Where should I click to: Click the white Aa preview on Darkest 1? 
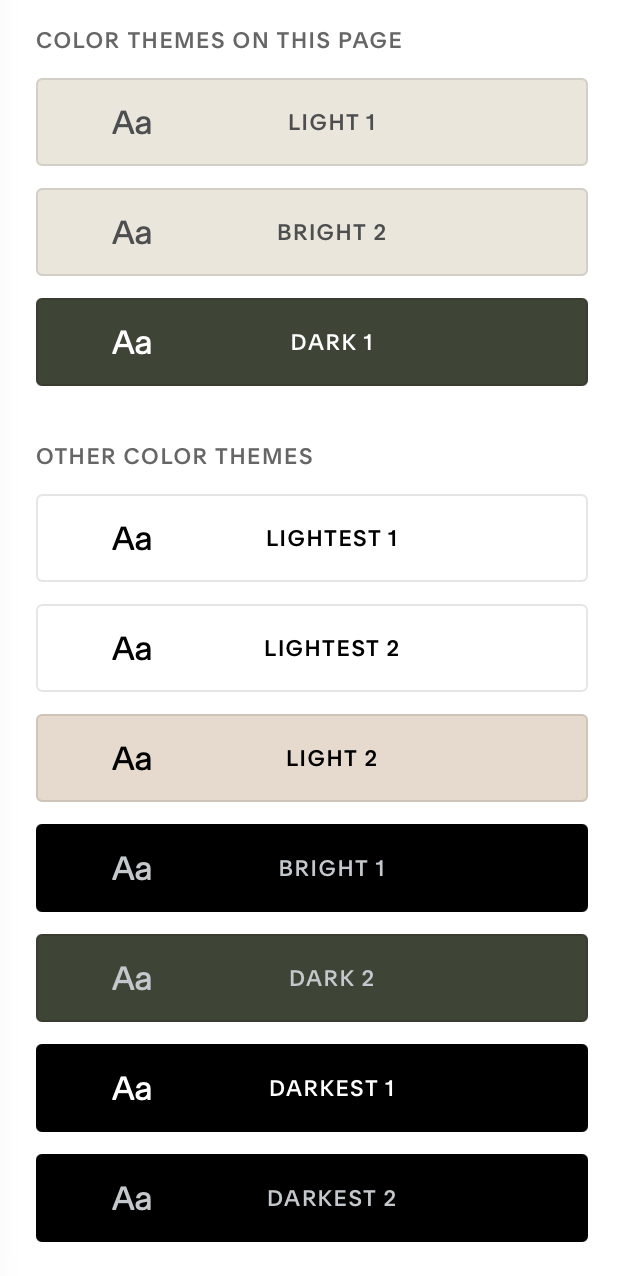pos(132,1089)
